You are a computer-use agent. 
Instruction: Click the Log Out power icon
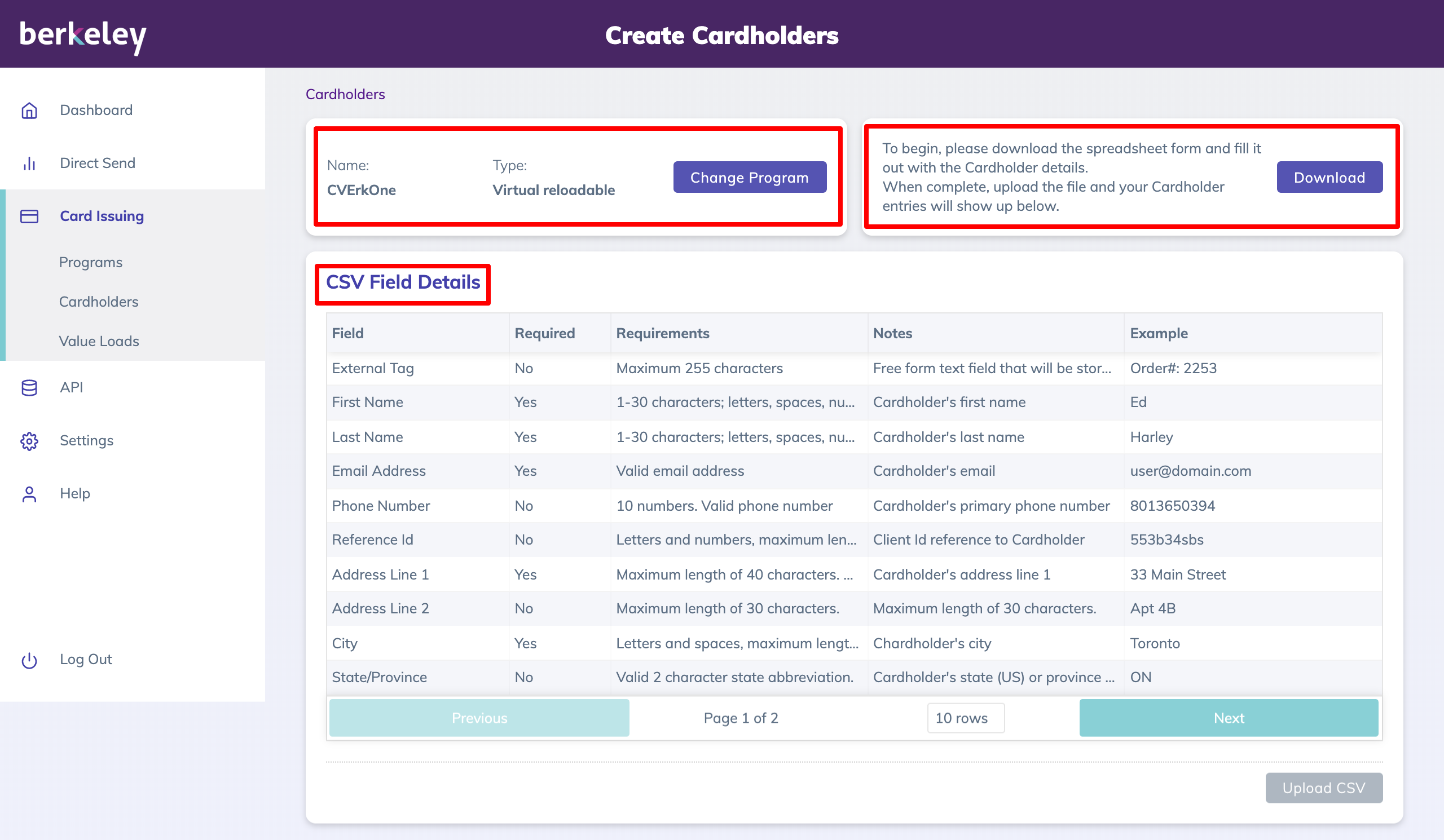pos(29,660)
